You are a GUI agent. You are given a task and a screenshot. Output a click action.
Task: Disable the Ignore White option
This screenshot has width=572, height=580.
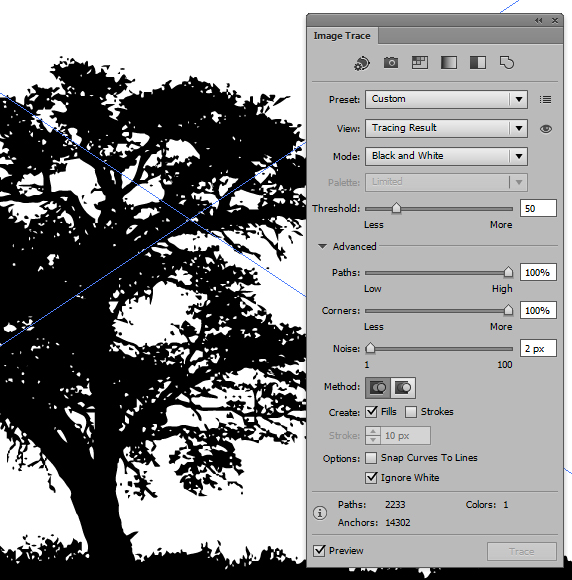coord(371,478)
